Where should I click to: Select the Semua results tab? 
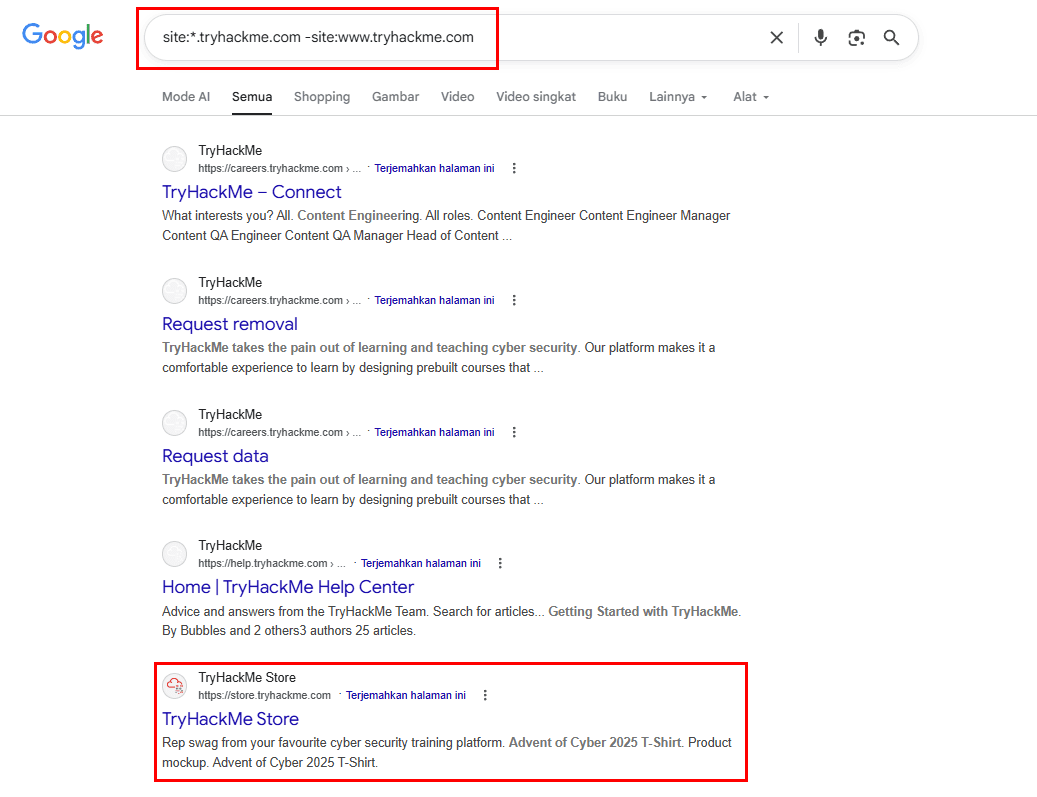252,97
